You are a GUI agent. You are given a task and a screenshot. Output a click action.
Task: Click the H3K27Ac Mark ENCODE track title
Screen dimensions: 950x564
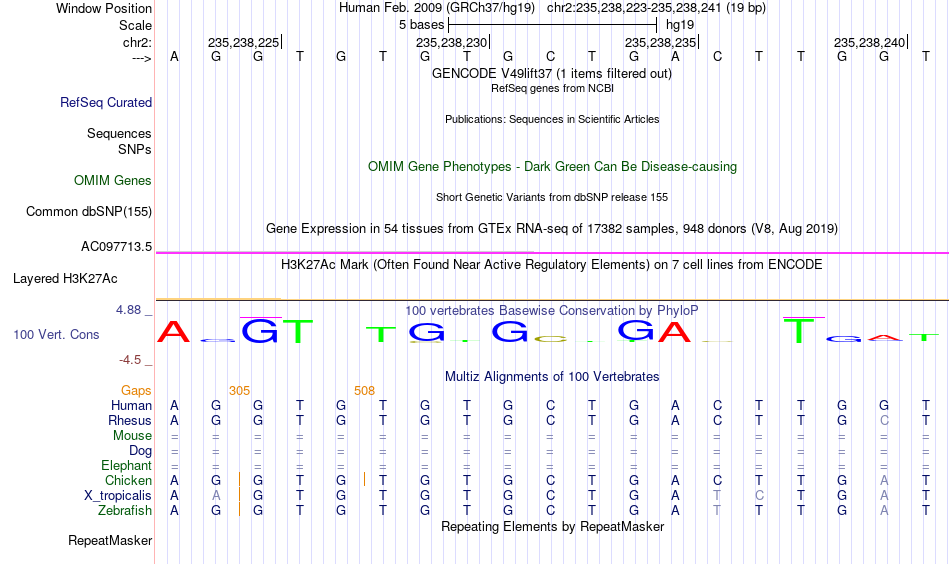coord(552,265)
